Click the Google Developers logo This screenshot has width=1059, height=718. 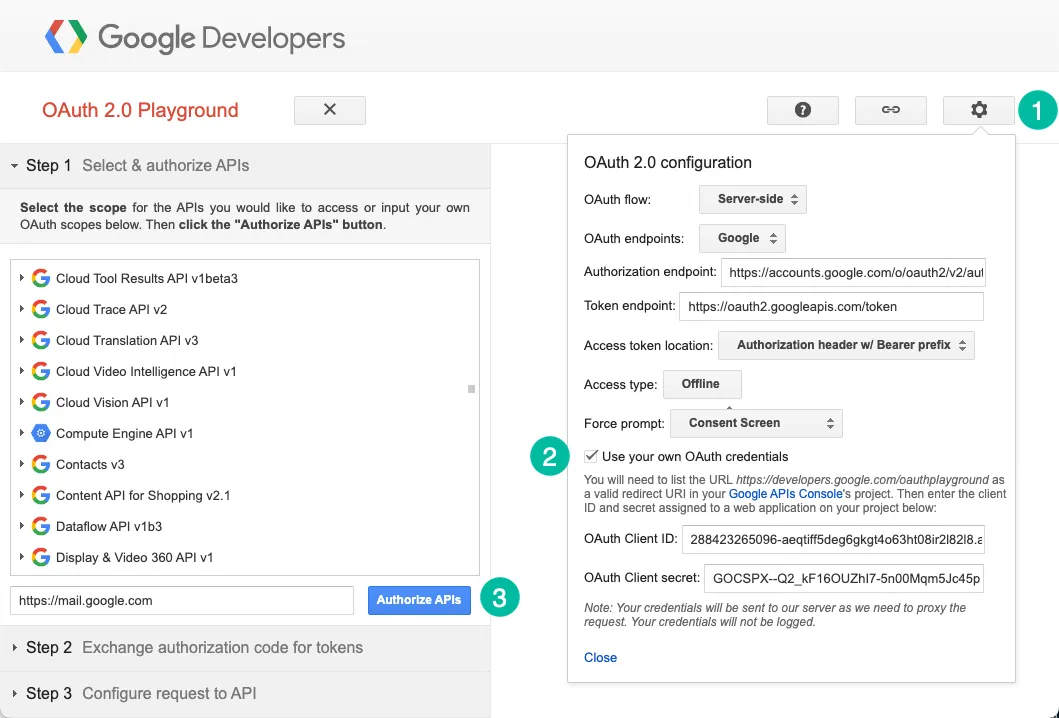click(196, 37)
